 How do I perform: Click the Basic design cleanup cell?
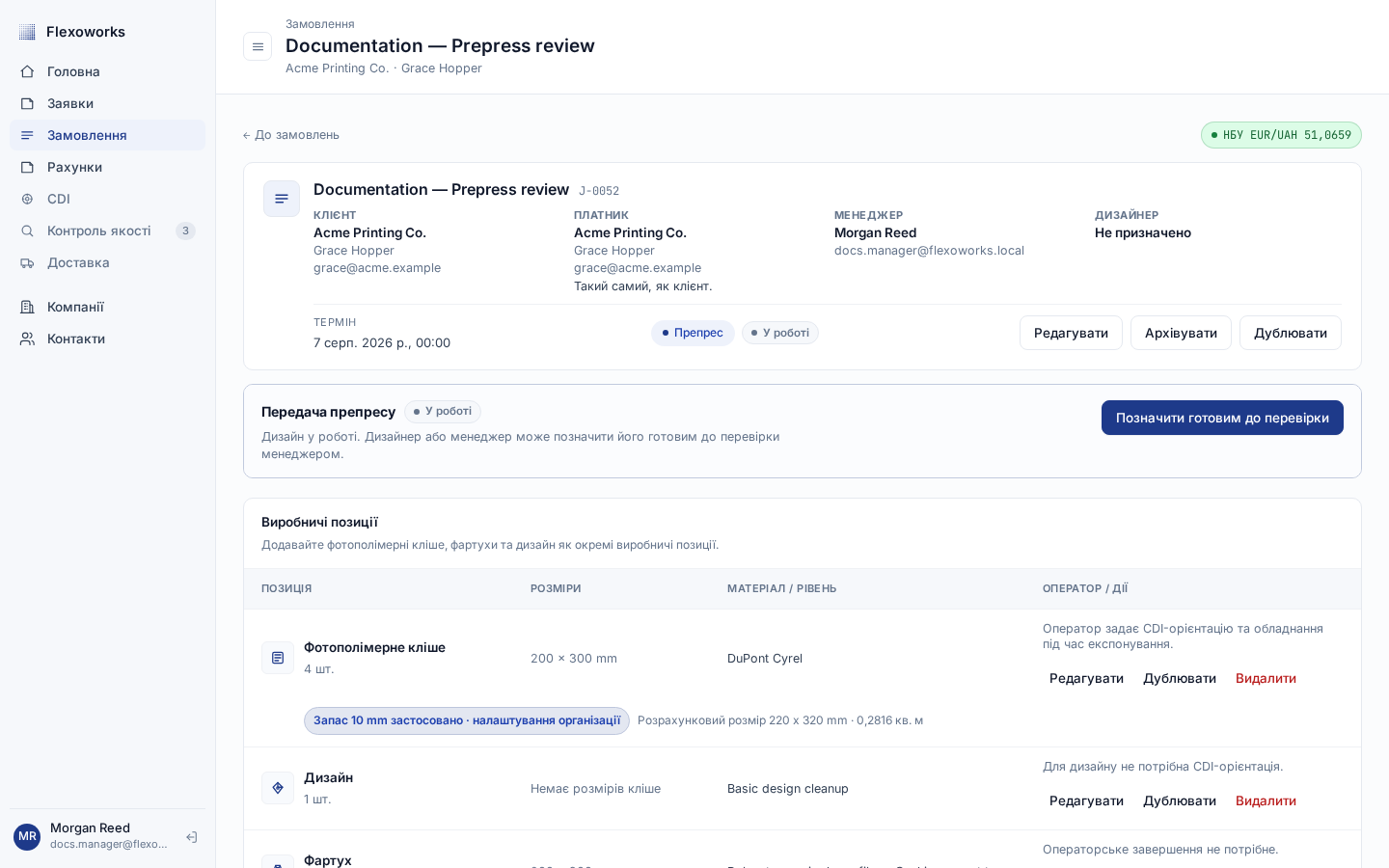point(788,789)
